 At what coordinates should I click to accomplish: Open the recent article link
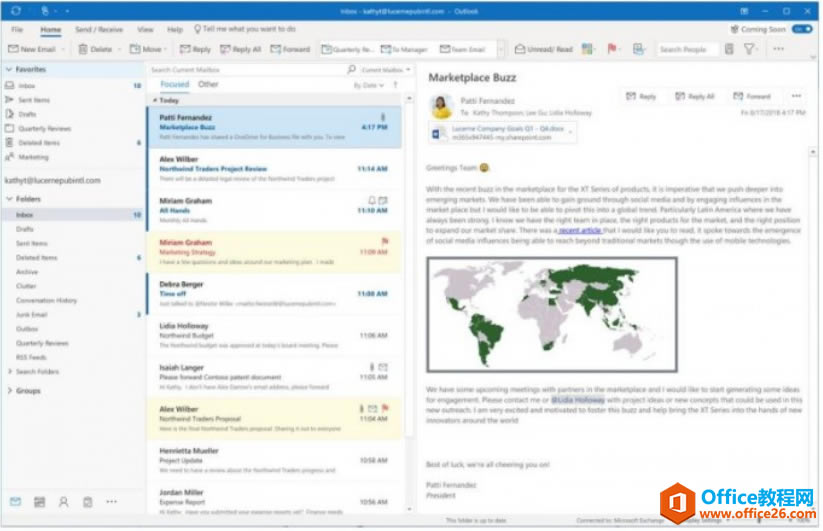(x=580, y=230)
